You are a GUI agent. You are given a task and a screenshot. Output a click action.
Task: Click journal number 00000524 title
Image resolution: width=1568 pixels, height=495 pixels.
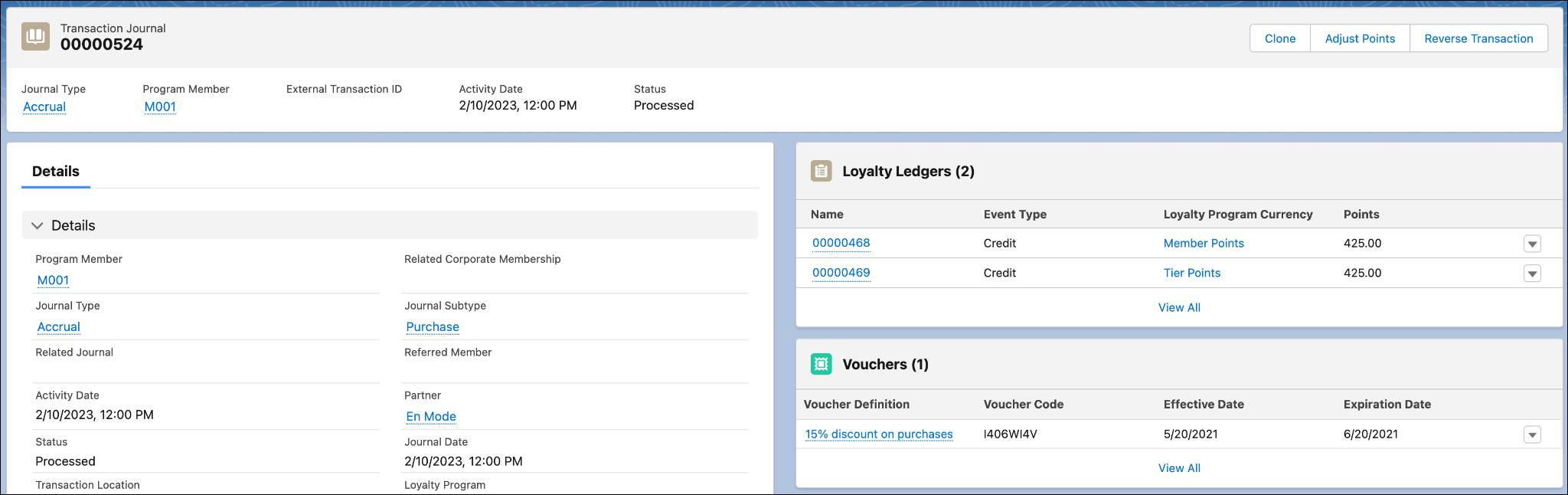pos(102,44)
